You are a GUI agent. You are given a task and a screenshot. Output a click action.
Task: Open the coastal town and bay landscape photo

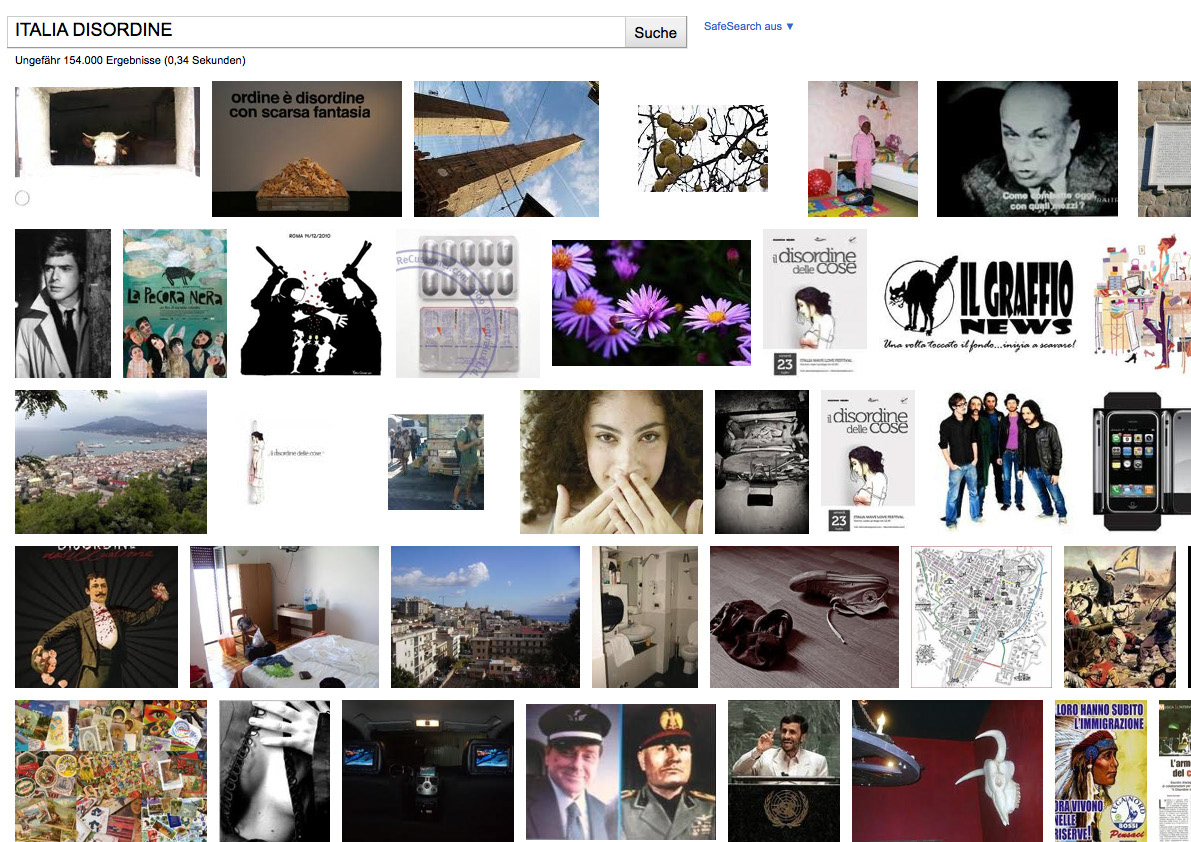111,462
